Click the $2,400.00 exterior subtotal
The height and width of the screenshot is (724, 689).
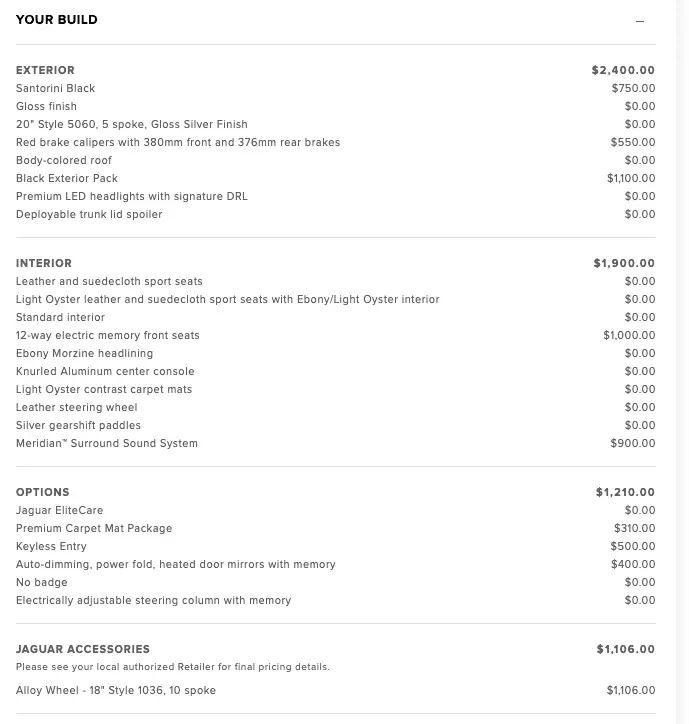coord(623,70)
